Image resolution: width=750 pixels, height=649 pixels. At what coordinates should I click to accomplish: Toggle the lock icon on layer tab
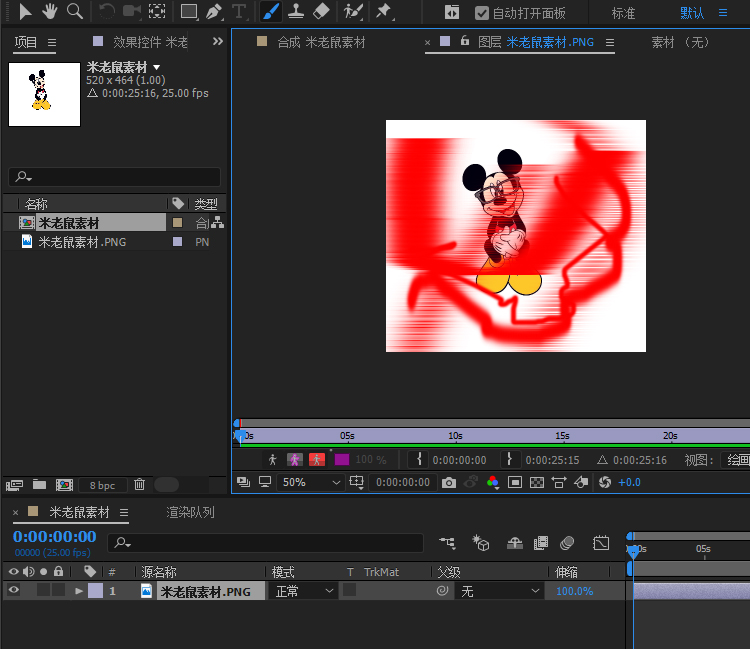click(464, 42)
